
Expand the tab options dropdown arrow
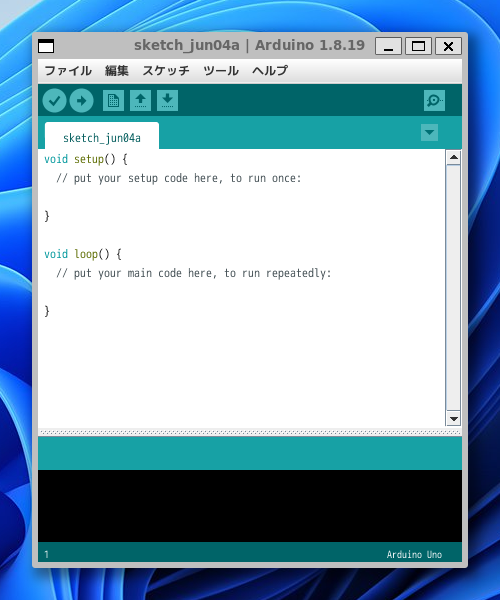pyautogui.click(x=429, y=133)
